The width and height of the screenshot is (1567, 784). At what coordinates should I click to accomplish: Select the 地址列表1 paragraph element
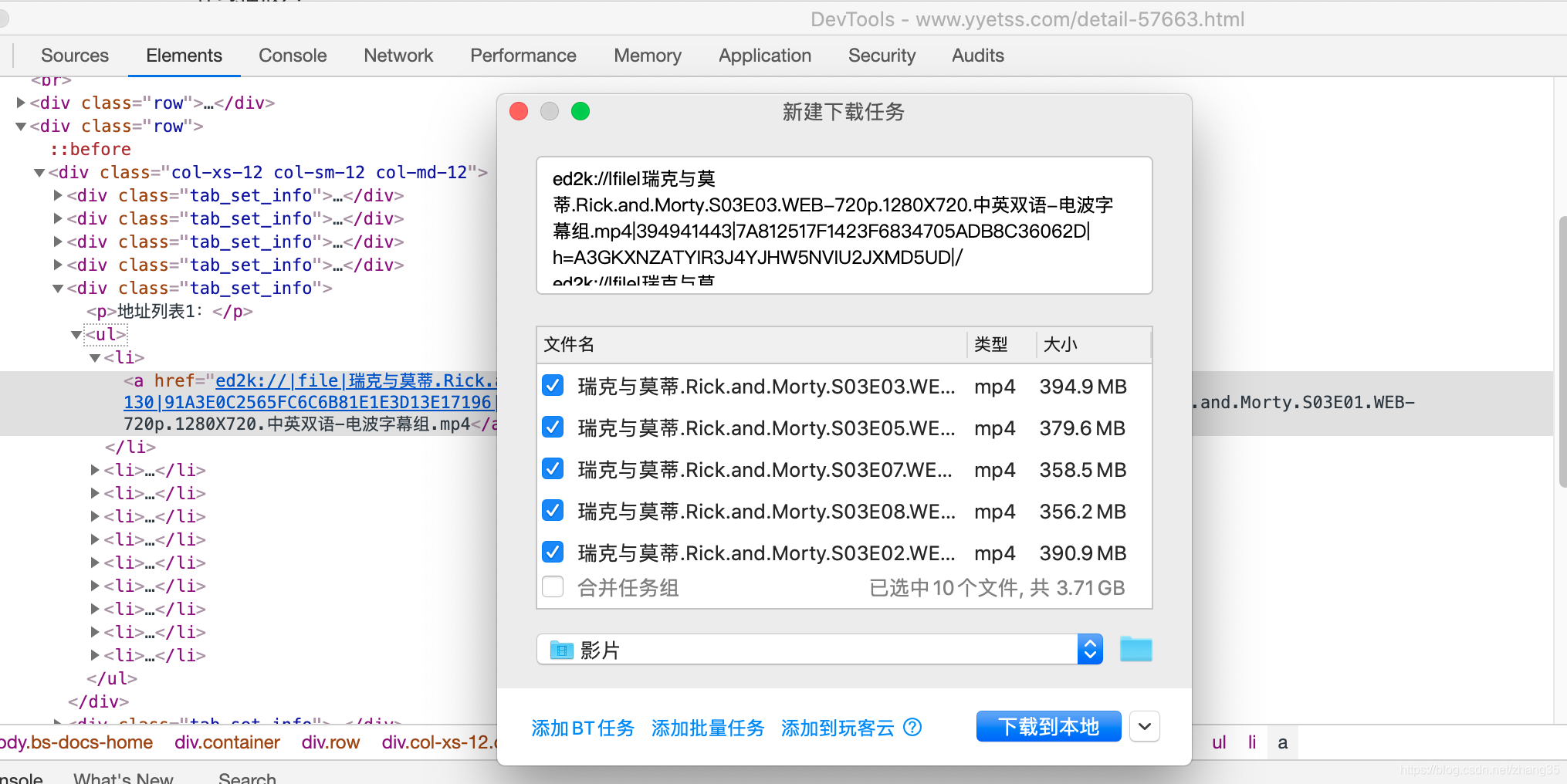[169, 311]
